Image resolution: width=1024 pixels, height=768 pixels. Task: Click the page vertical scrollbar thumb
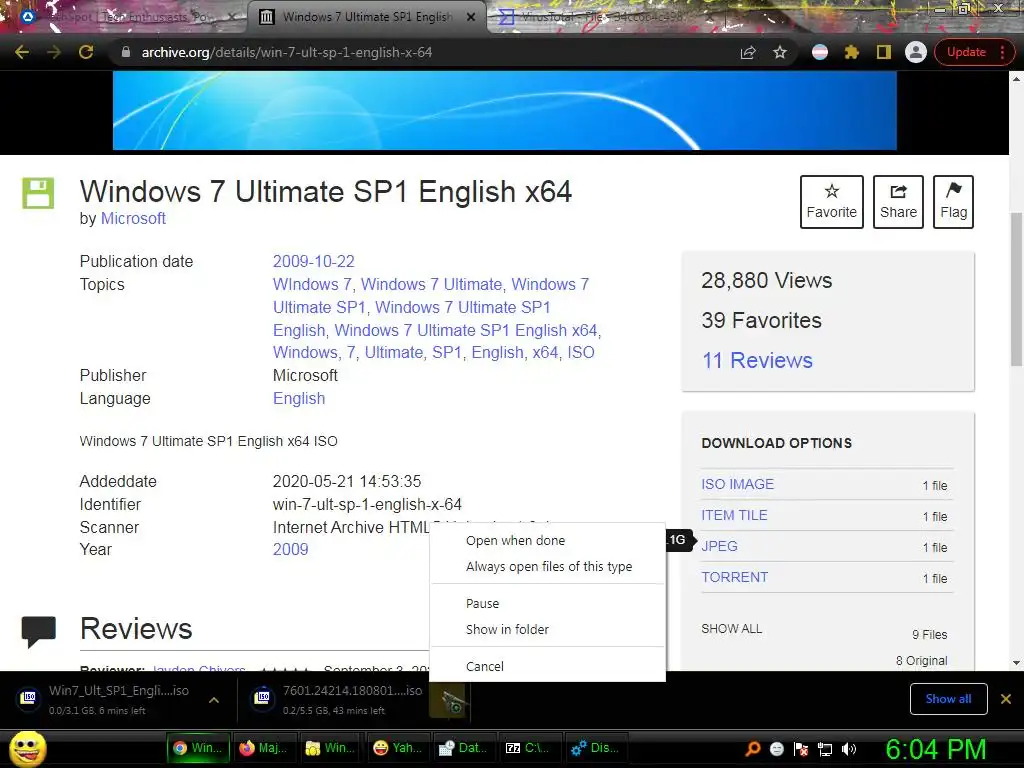1016,289
